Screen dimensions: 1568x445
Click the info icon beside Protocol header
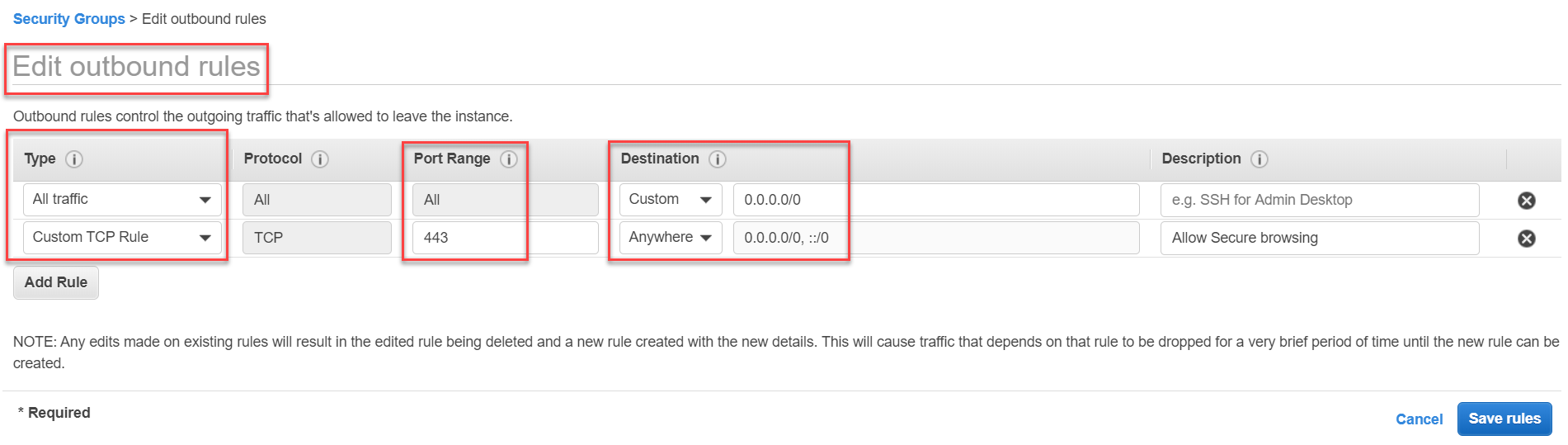(320, 159)
